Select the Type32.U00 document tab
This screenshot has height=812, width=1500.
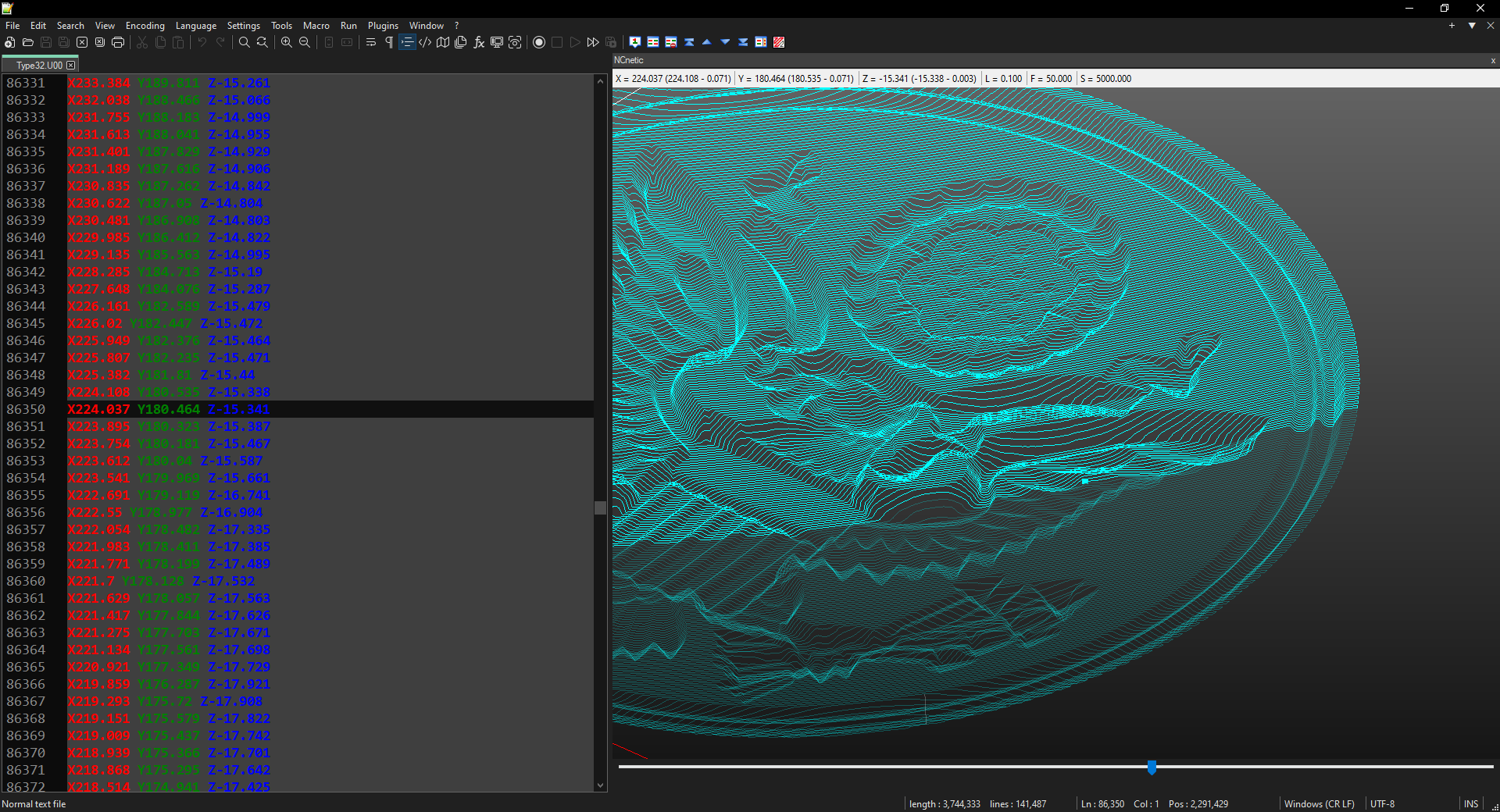(39, 66)
